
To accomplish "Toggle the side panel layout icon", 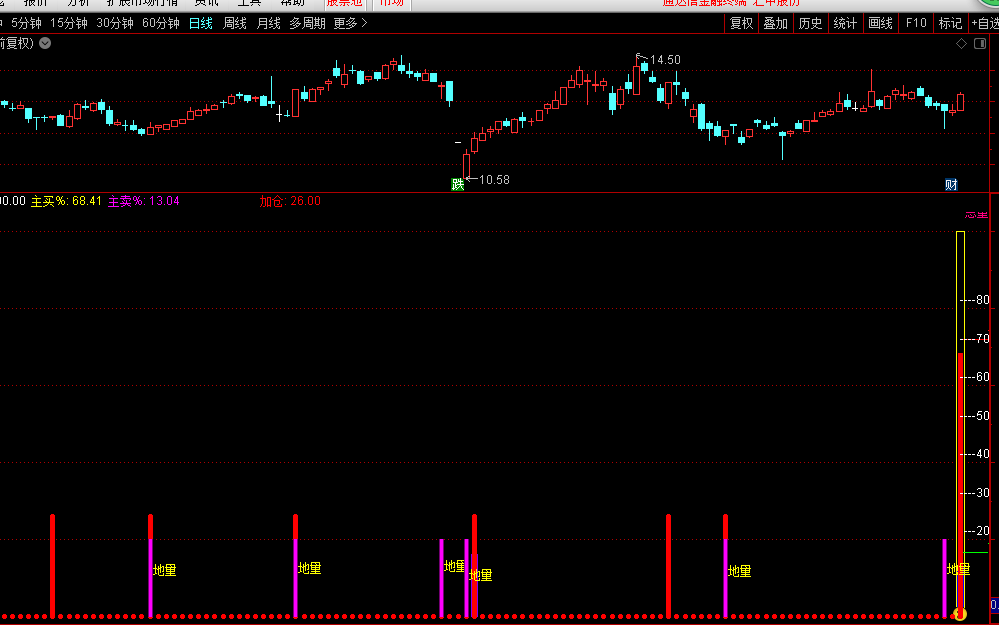I will tap(981, 44).
